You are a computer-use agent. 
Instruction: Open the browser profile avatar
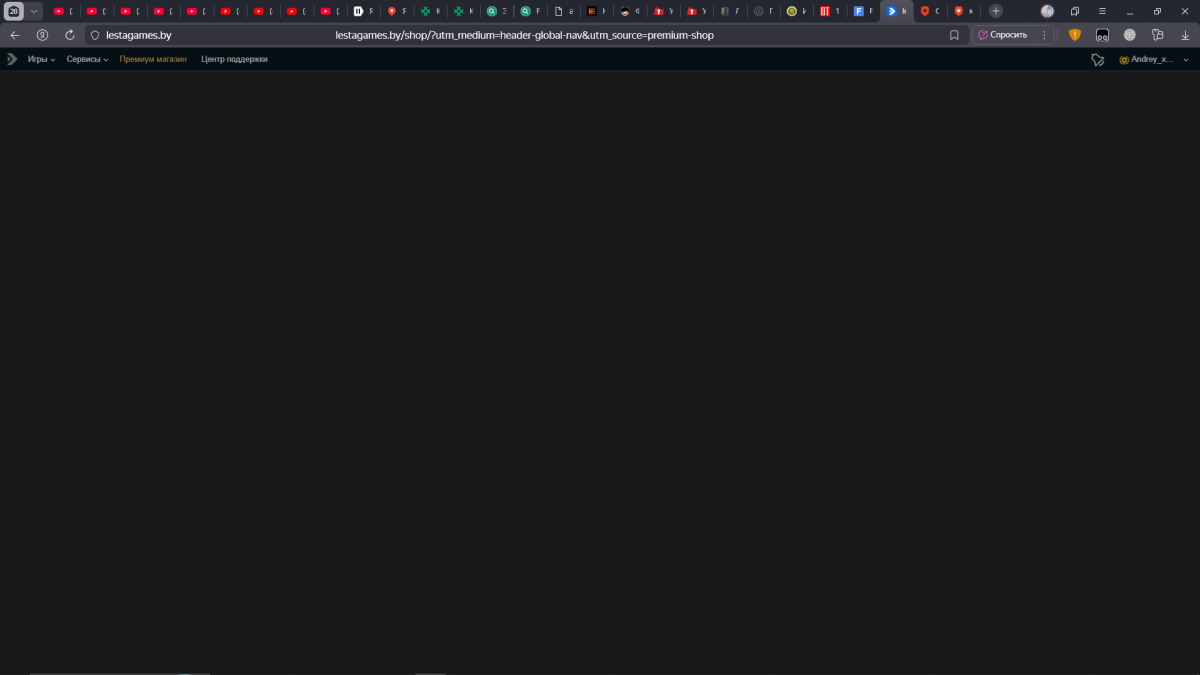click(x=1047, y=11)
